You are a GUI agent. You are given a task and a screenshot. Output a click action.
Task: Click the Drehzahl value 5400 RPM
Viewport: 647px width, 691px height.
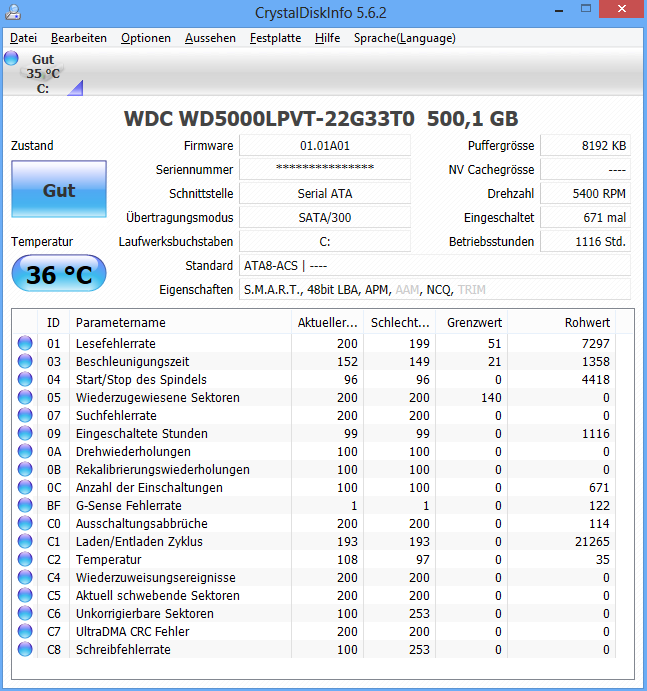point(585,193)
